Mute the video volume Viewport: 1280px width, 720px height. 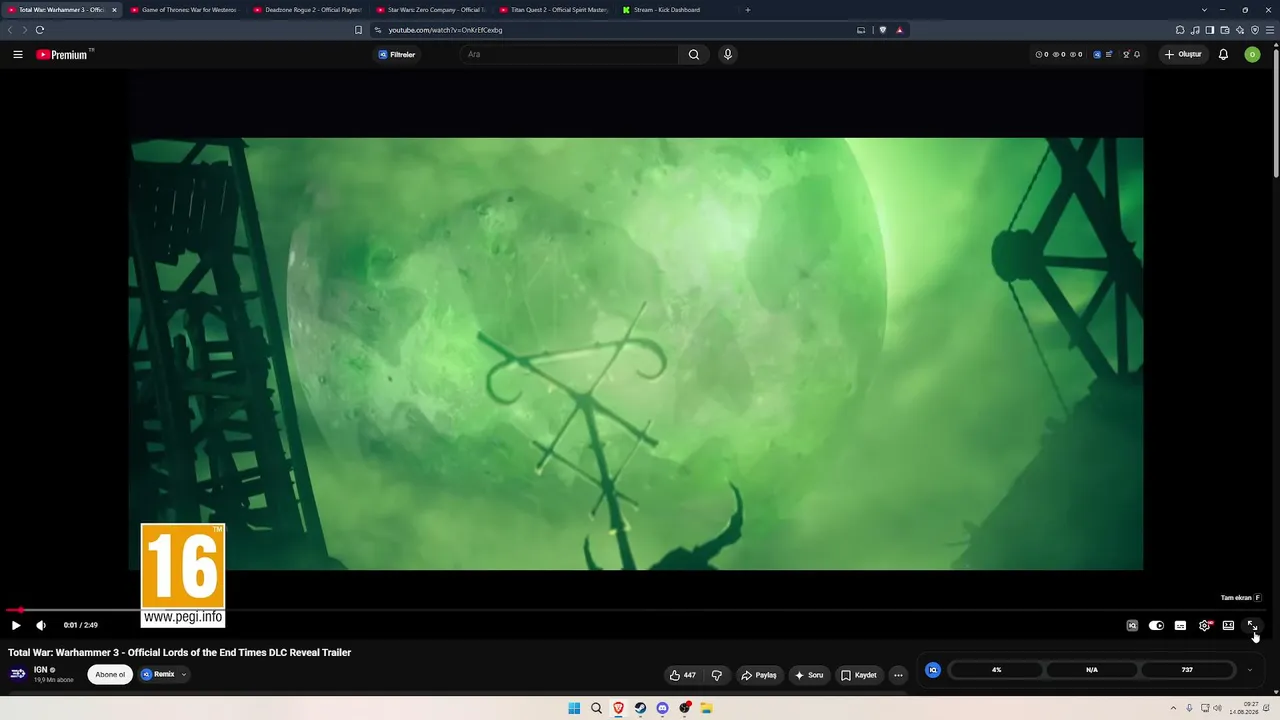[x=41, y=625]
